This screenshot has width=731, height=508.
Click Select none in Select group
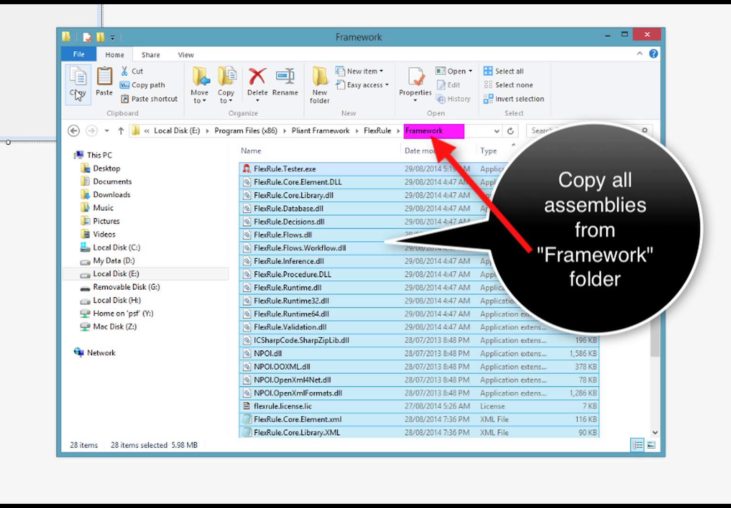click(514, 85)
